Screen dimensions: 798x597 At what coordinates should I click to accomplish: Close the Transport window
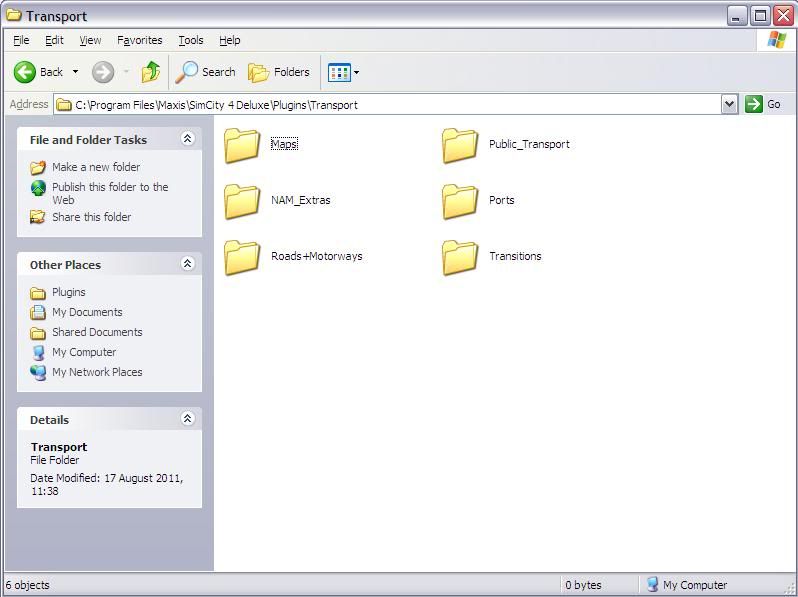pos(784,16)
